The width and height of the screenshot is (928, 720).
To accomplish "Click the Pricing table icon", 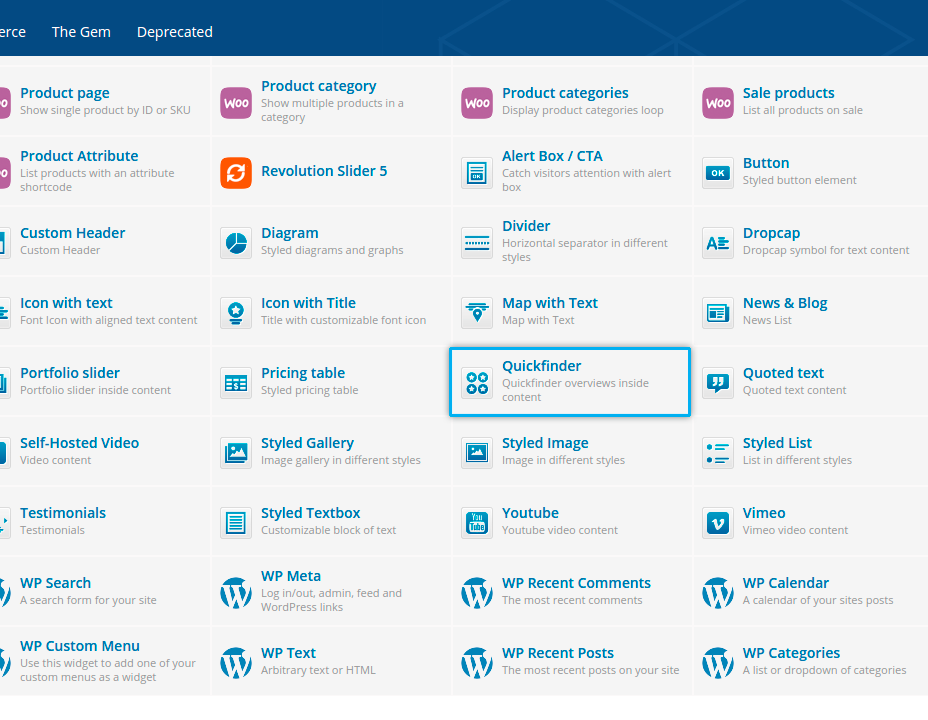I will click(236, 382).
